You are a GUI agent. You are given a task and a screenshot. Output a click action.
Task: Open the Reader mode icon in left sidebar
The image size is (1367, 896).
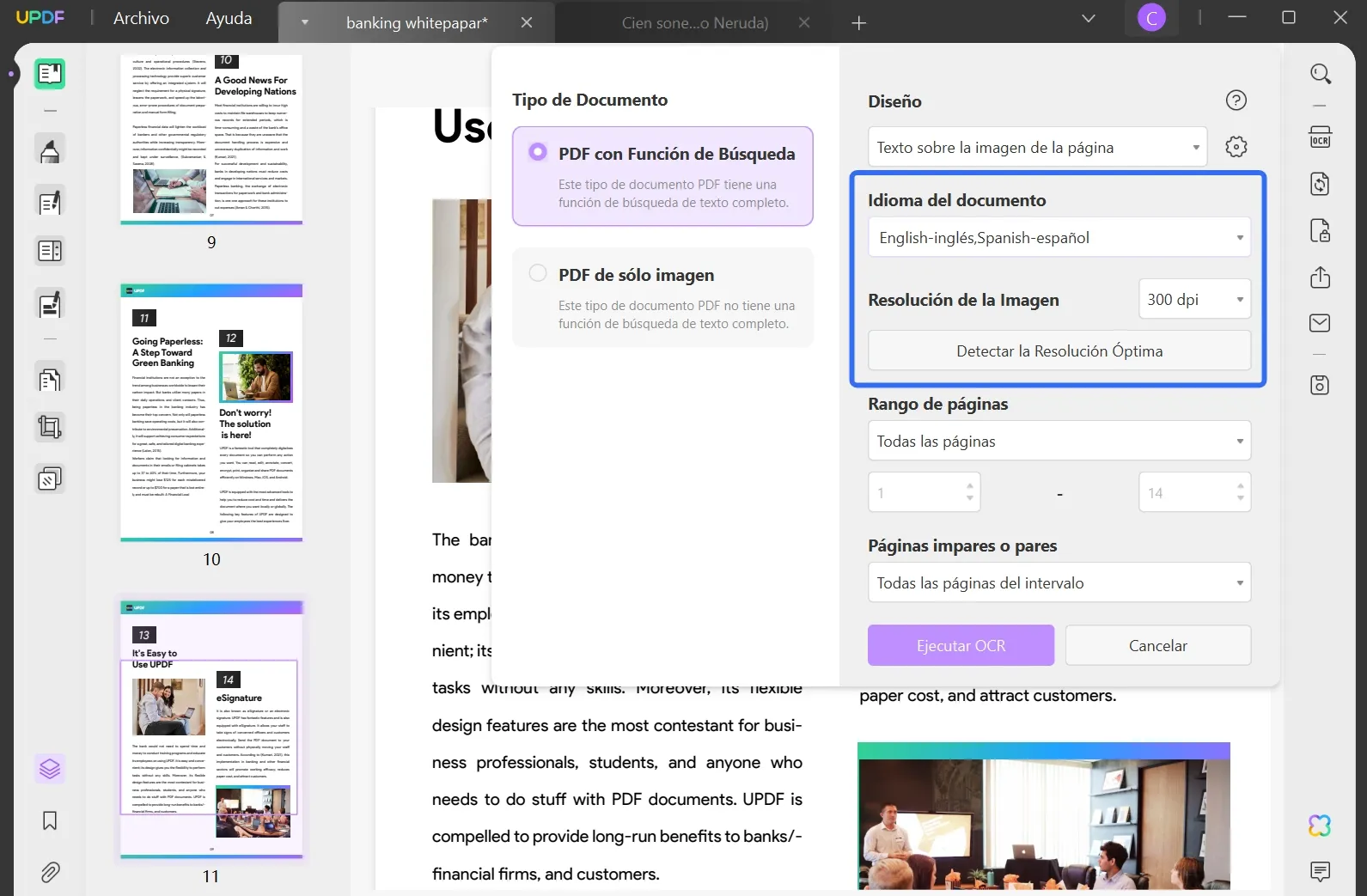(50, 74)
